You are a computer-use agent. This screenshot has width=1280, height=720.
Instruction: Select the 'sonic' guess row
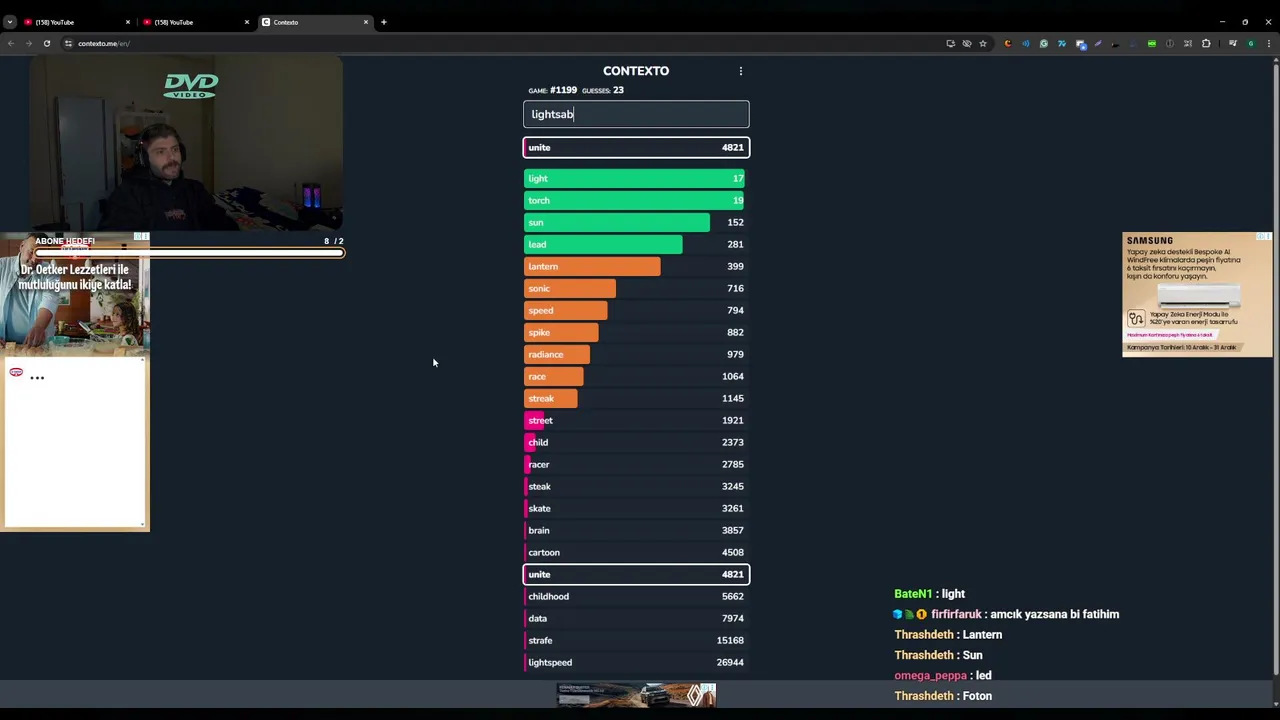(x=636, y=288)
